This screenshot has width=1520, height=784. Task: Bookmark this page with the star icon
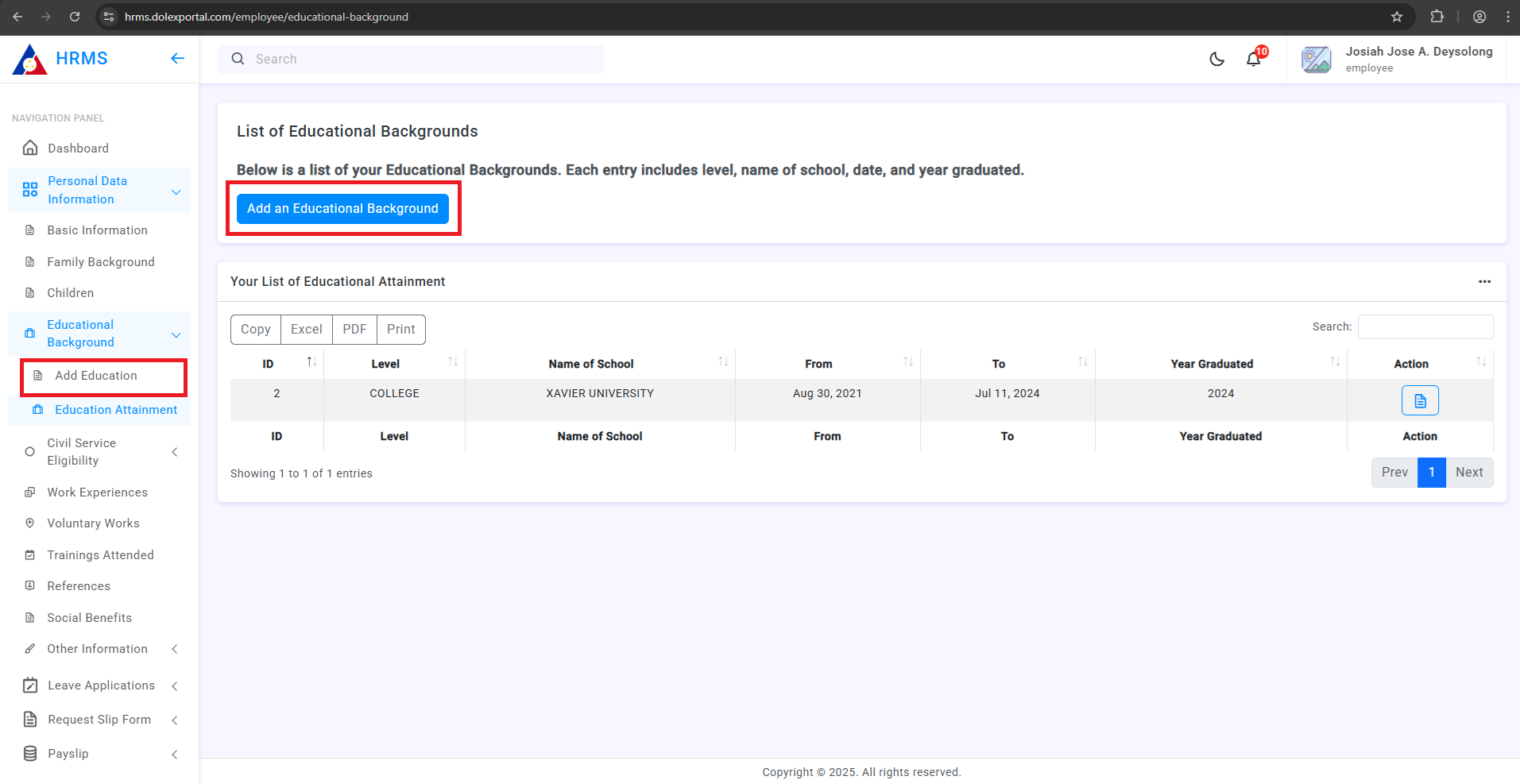click(x=1397, y=17)
